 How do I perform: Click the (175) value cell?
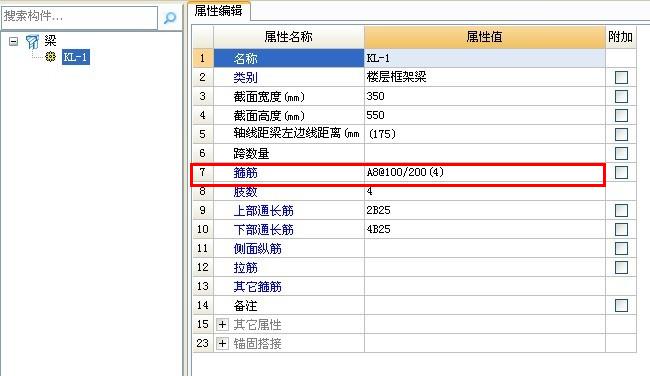(485, 134)
